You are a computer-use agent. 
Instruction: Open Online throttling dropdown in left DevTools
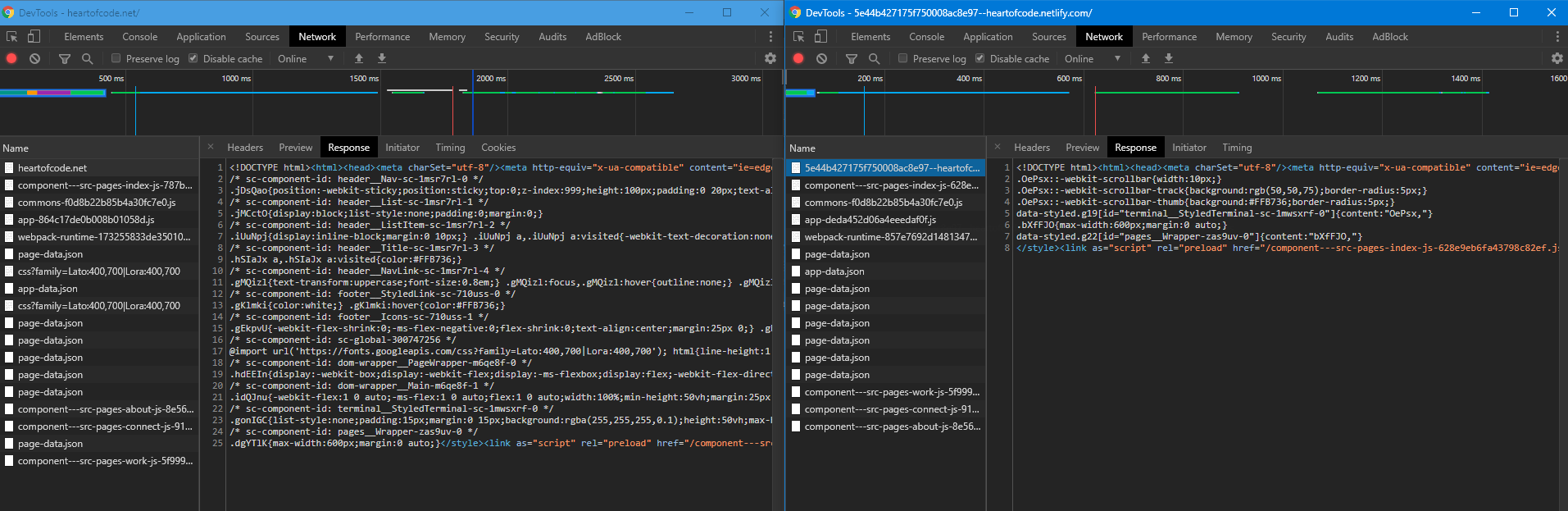(306, 59)
